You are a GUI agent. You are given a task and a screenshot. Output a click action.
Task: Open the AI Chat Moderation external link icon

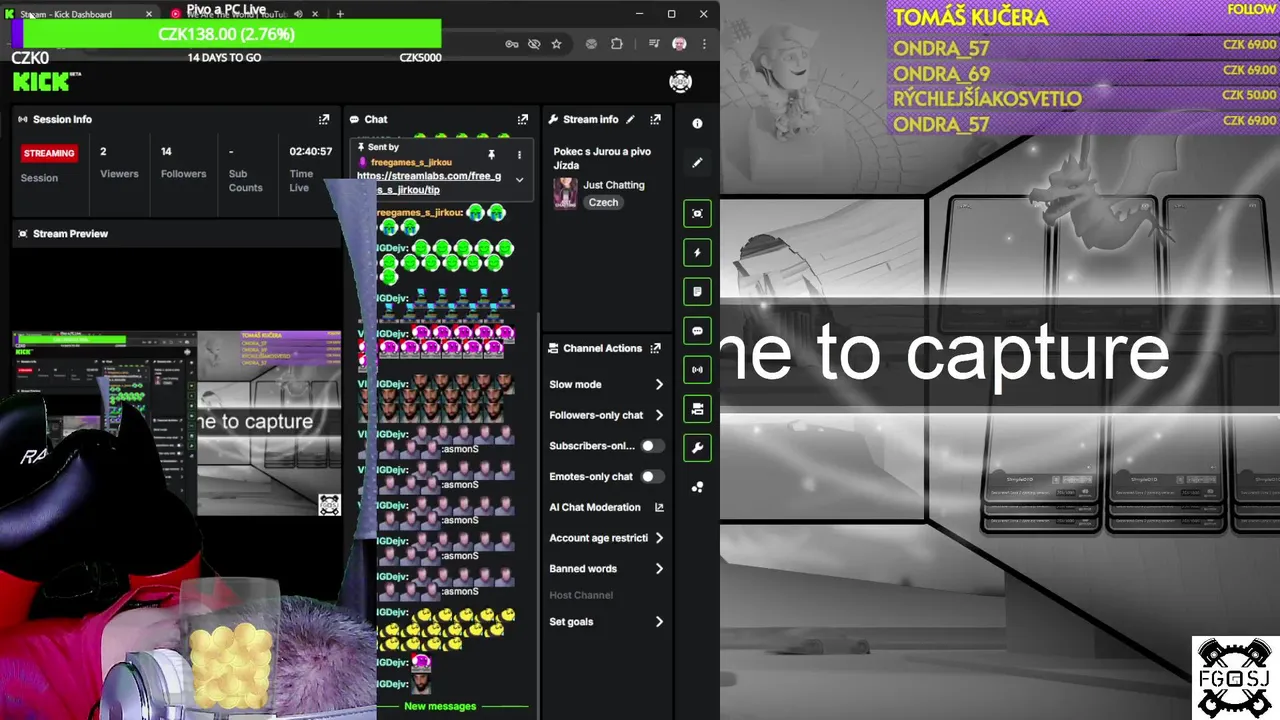tap(659, 507)
